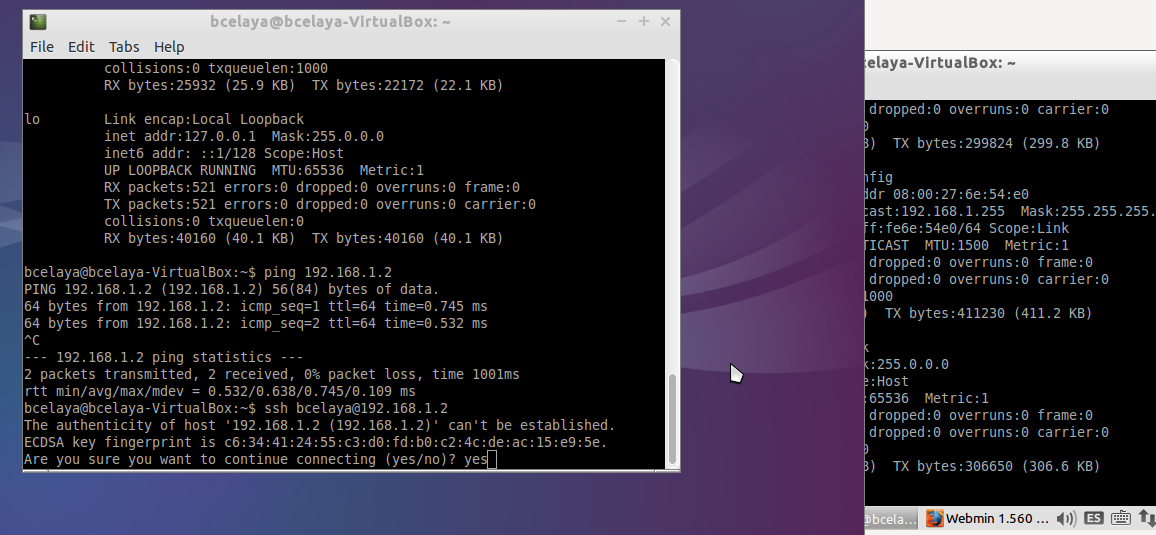Click the '^C' interrupt line
The height and width of the screenshot is (535, 1156).
32,340
